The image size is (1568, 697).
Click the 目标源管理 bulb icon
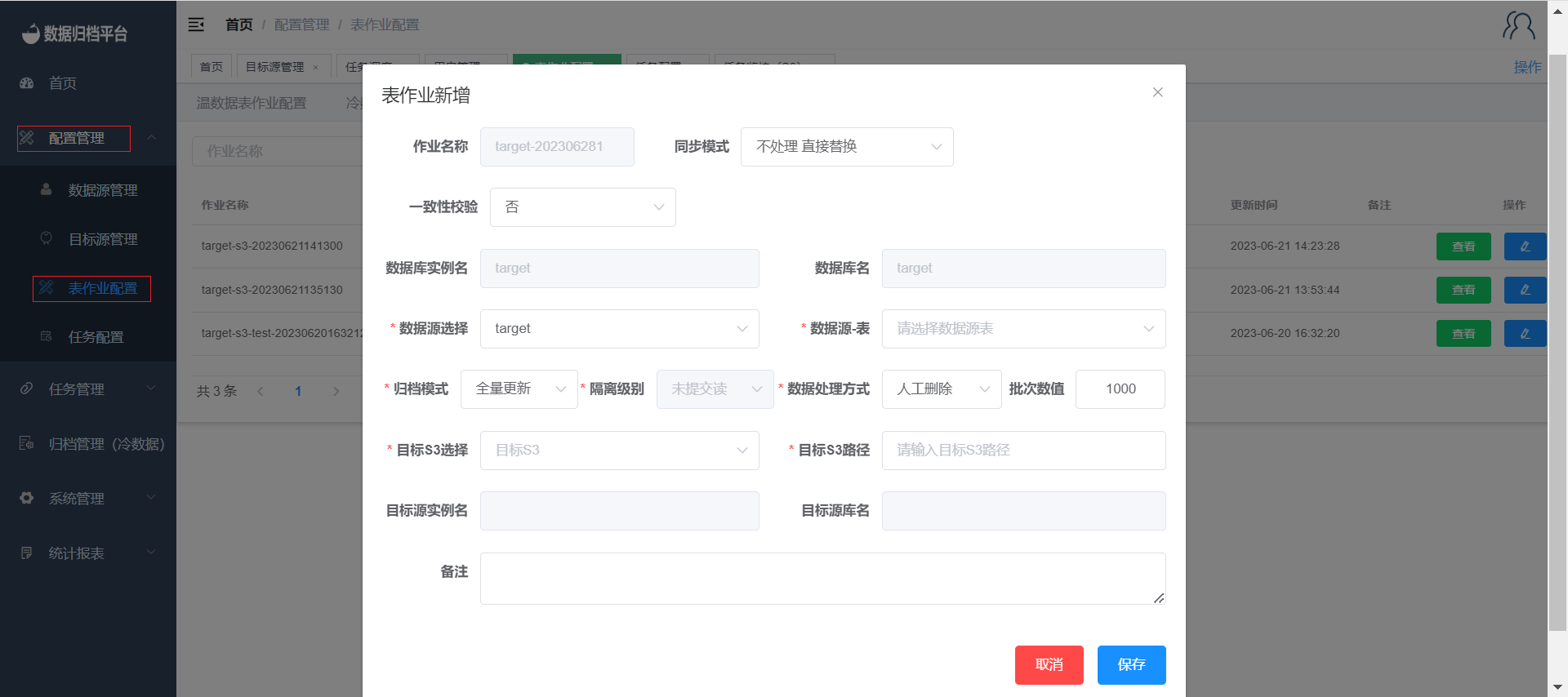(x=47, y=238)
